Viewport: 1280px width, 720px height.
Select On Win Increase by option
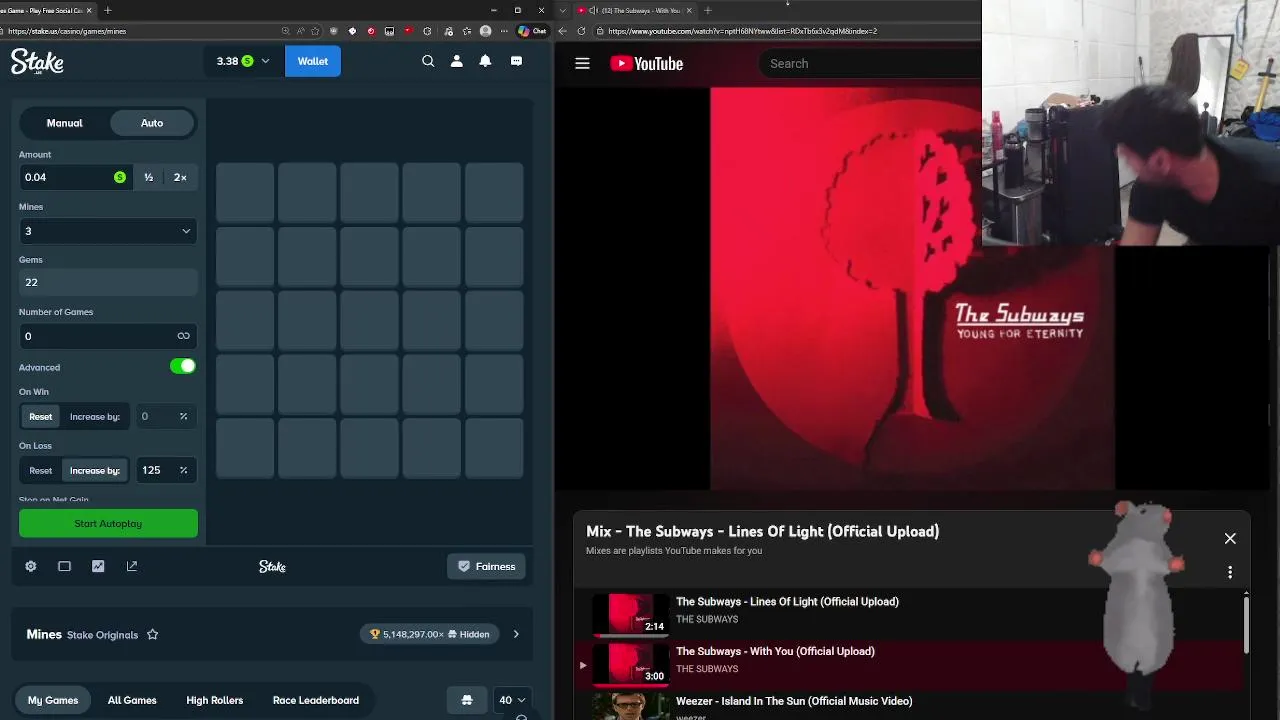coord(95,416)
